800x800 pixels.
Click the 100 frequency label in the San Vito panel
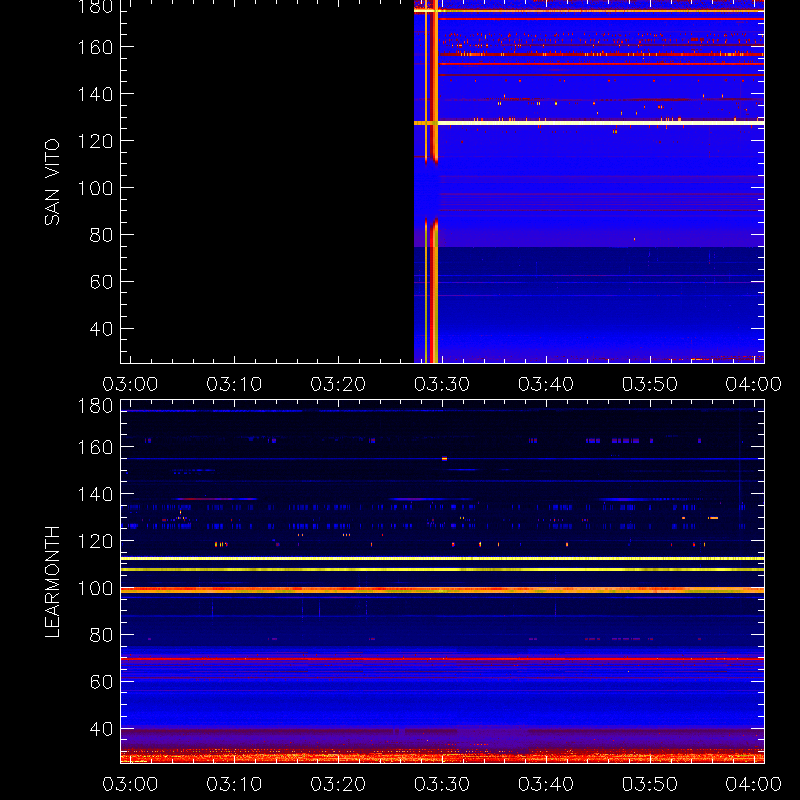[x=95, y=188]
